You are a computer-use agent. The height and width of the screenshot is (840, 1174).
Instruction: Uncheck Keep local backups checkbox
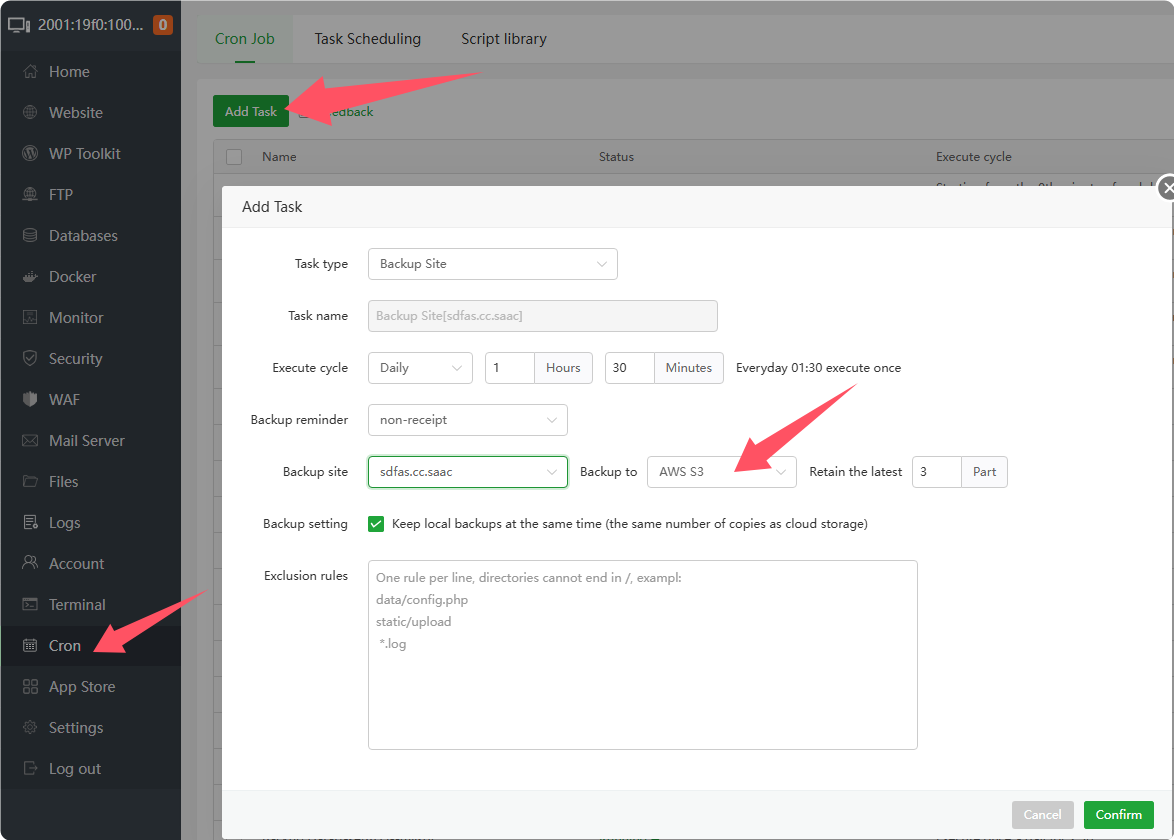(376, 524)
